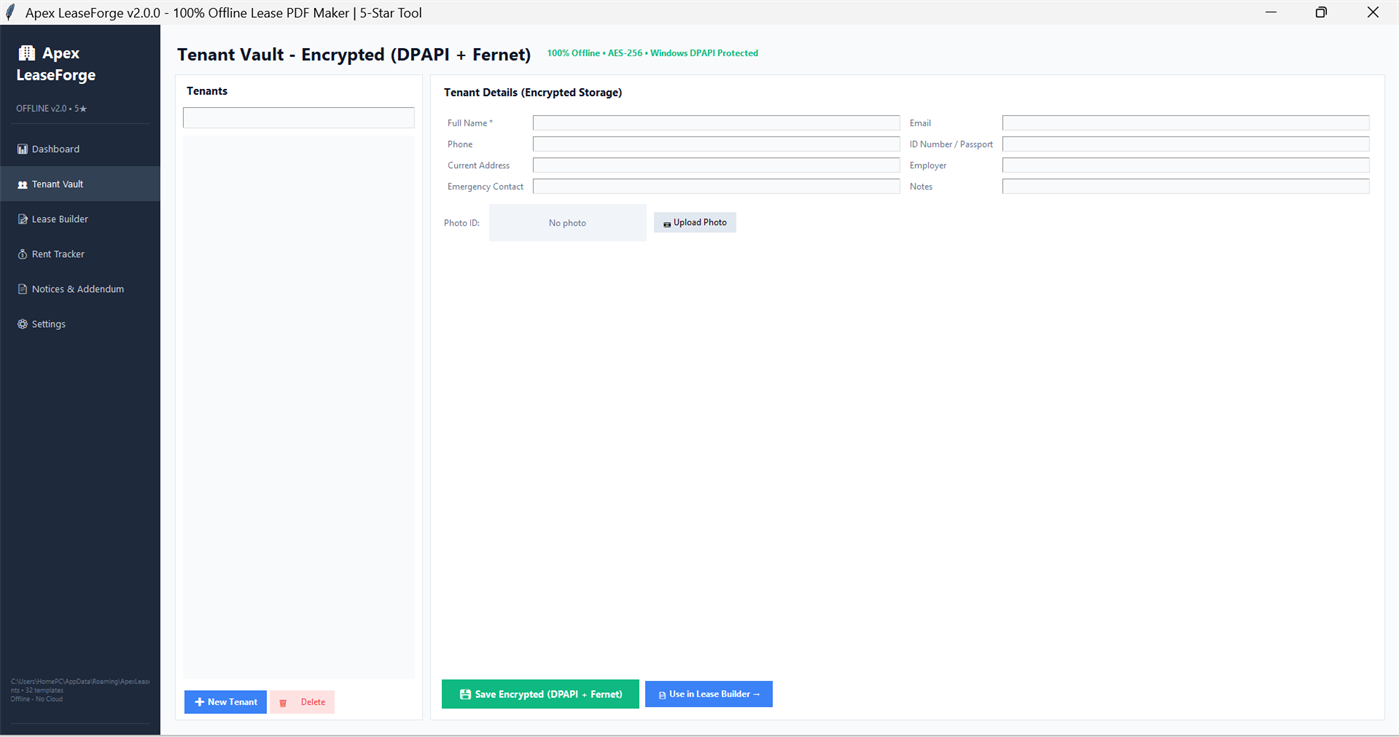This screenshot has width=1399, height=737.
Task: Create a New Tenant
Action: coord(225,702)
